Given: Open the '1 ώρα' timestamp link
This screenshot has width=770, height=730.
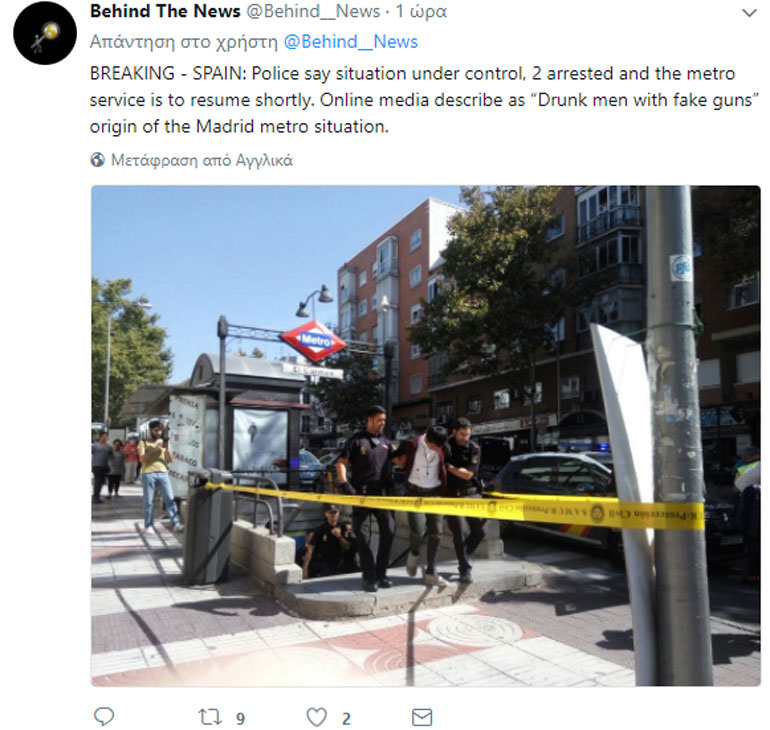Looking at the screenshot, I should (421, 11).
